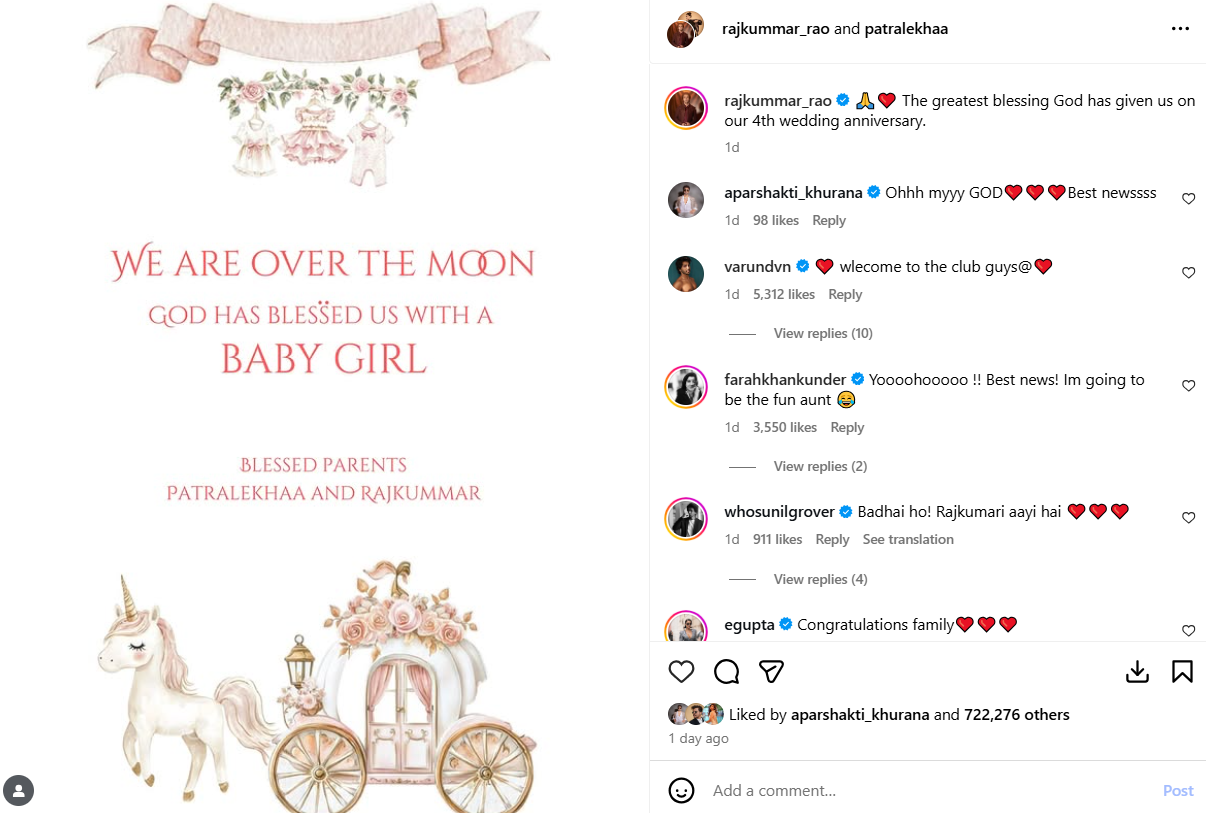The width and height of the screenshot is (1206, 813).
Task: Save post with the bookmark icon
Action: (1182, 672)
